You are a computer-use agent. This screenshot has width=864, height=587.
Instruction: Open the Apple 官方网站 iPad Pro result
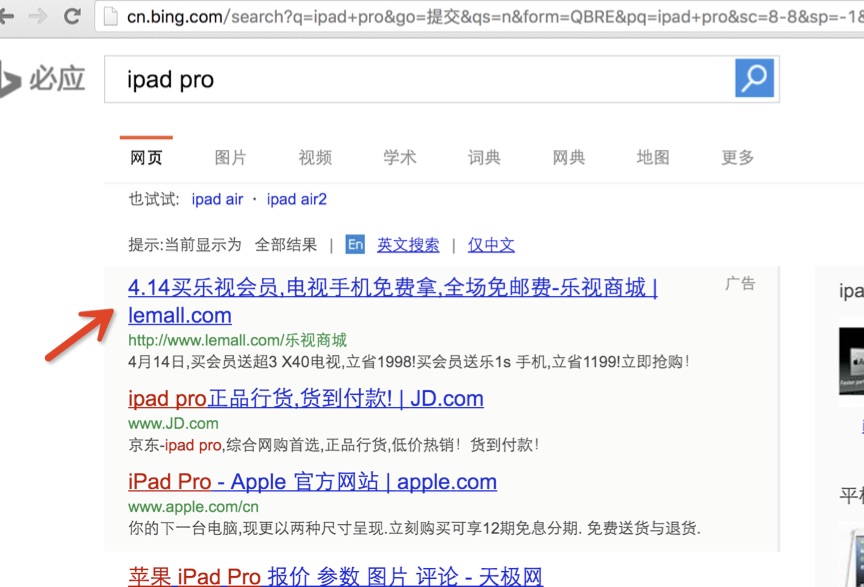(x=312, y=482)
